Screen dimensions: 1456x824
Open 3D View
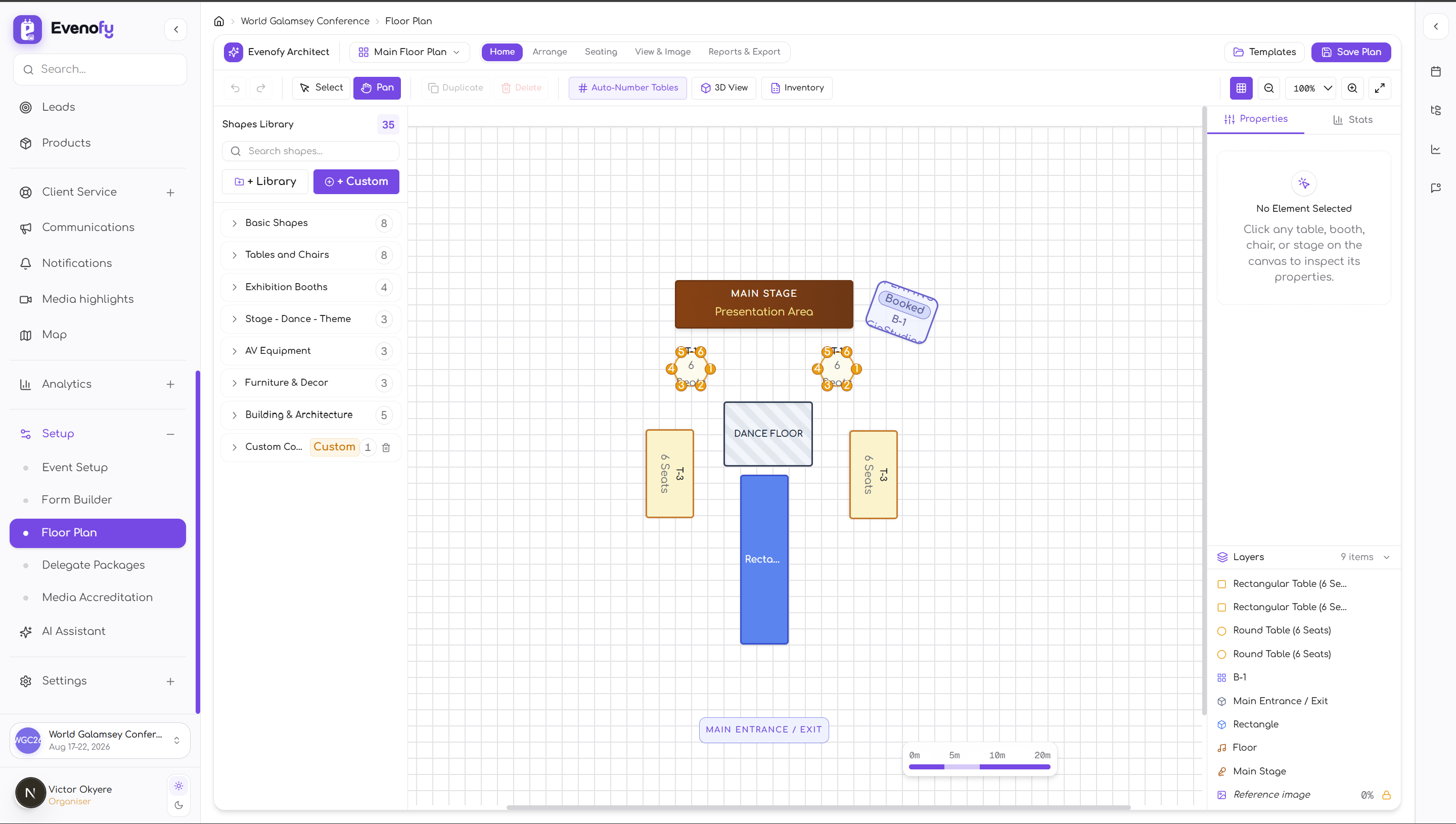tap(724, 88)
